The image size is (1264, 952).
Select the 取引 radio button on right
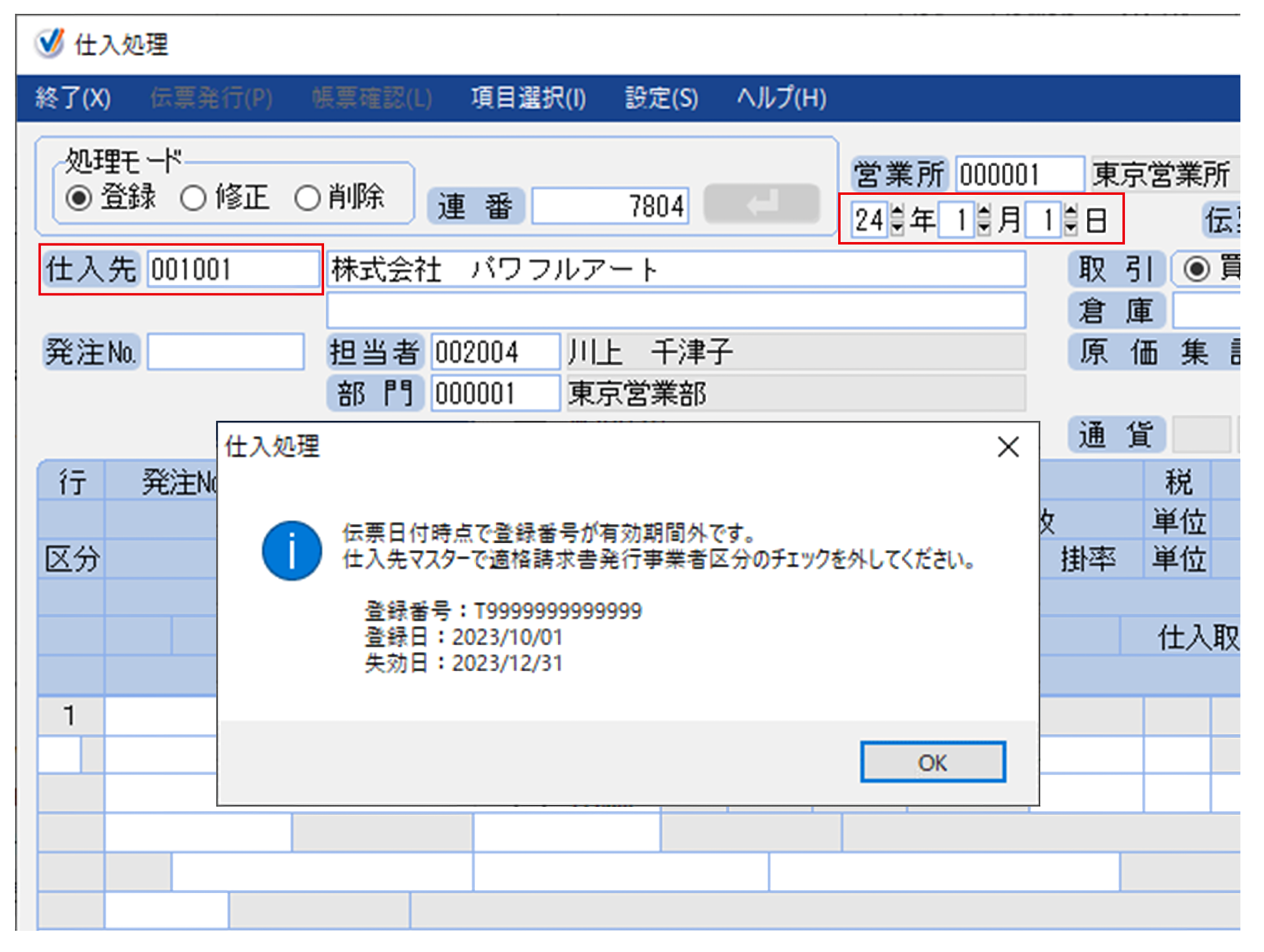point(1196,269)
